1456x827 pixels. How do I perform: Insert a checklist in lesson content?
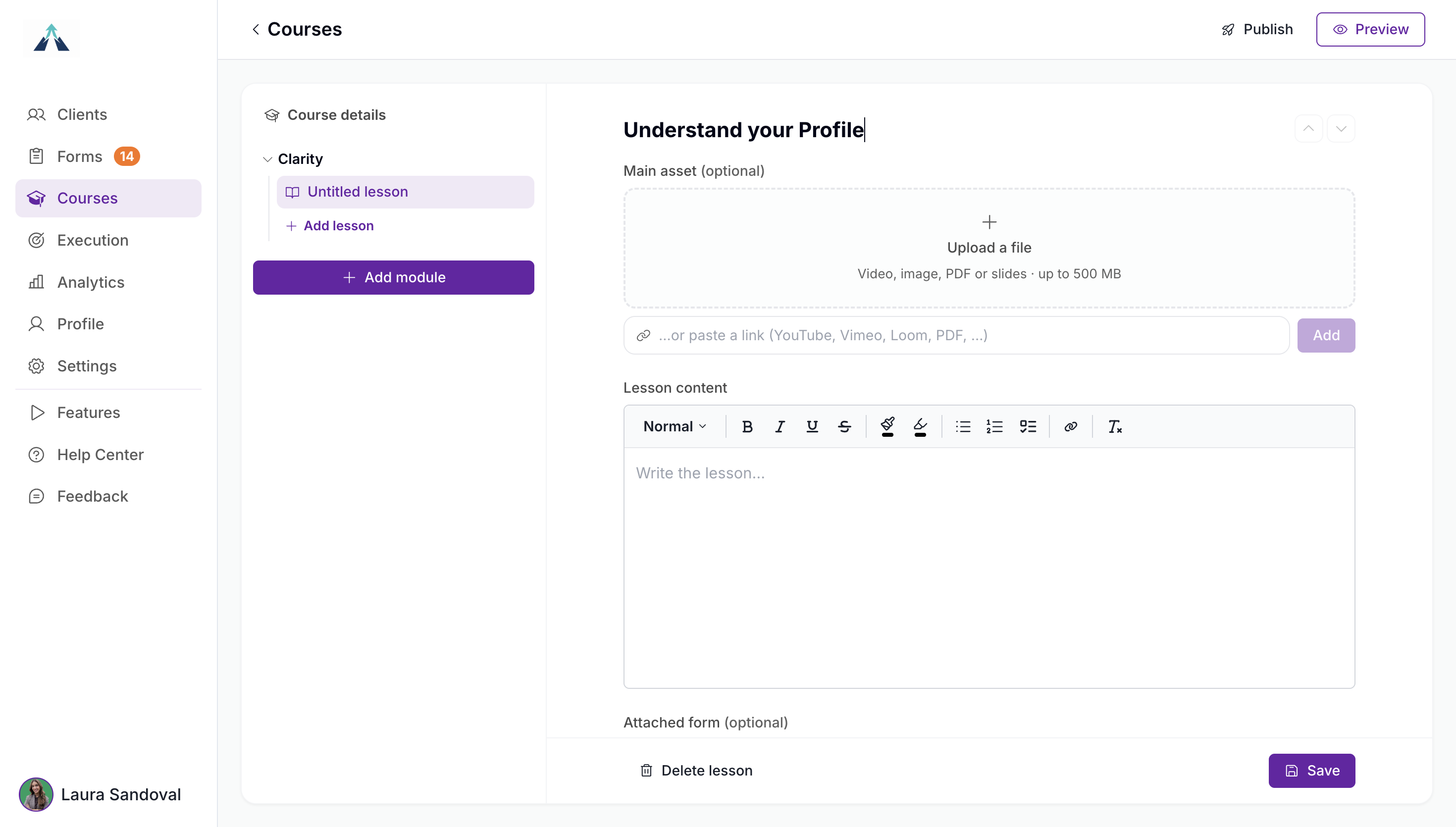click(1028, 426)
